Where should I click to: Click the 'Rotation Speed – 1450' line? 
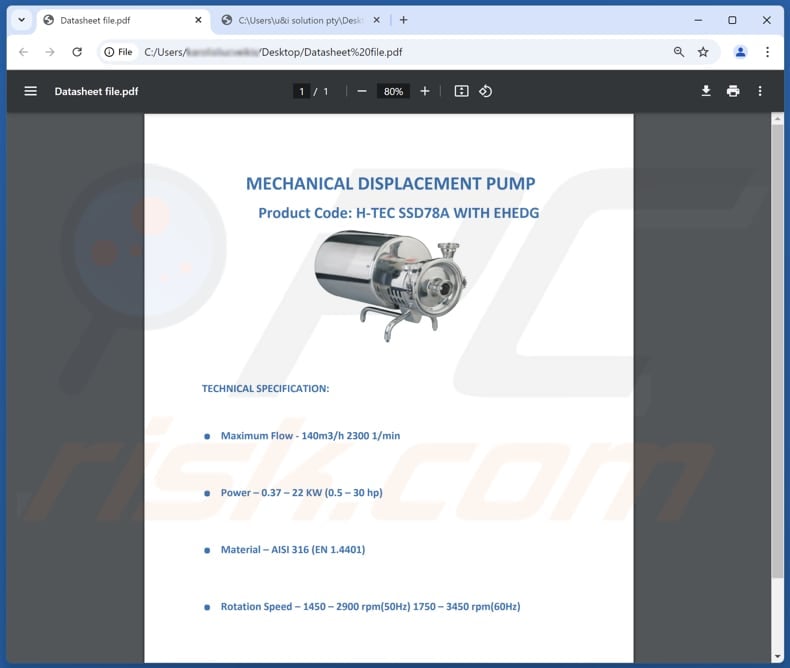[x=370, y=607]
